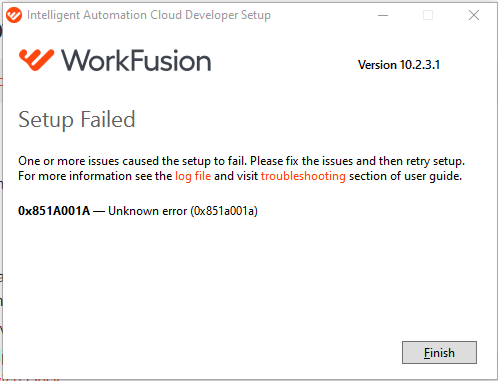Click the bold error code 0x851A001A
498x381 pixels.
pos(54,211)
